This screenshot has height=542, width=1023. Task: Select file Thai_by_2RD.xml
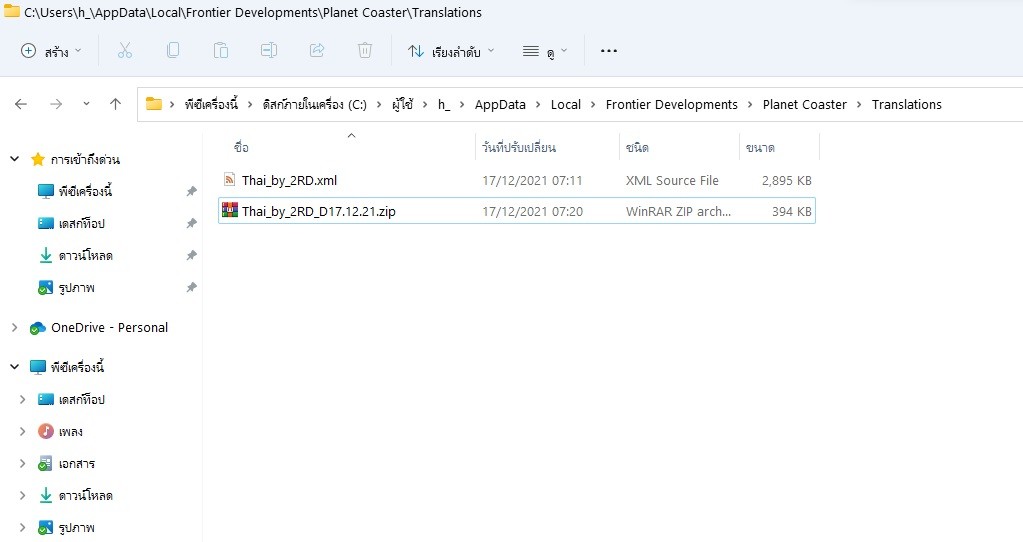(289, 180)
